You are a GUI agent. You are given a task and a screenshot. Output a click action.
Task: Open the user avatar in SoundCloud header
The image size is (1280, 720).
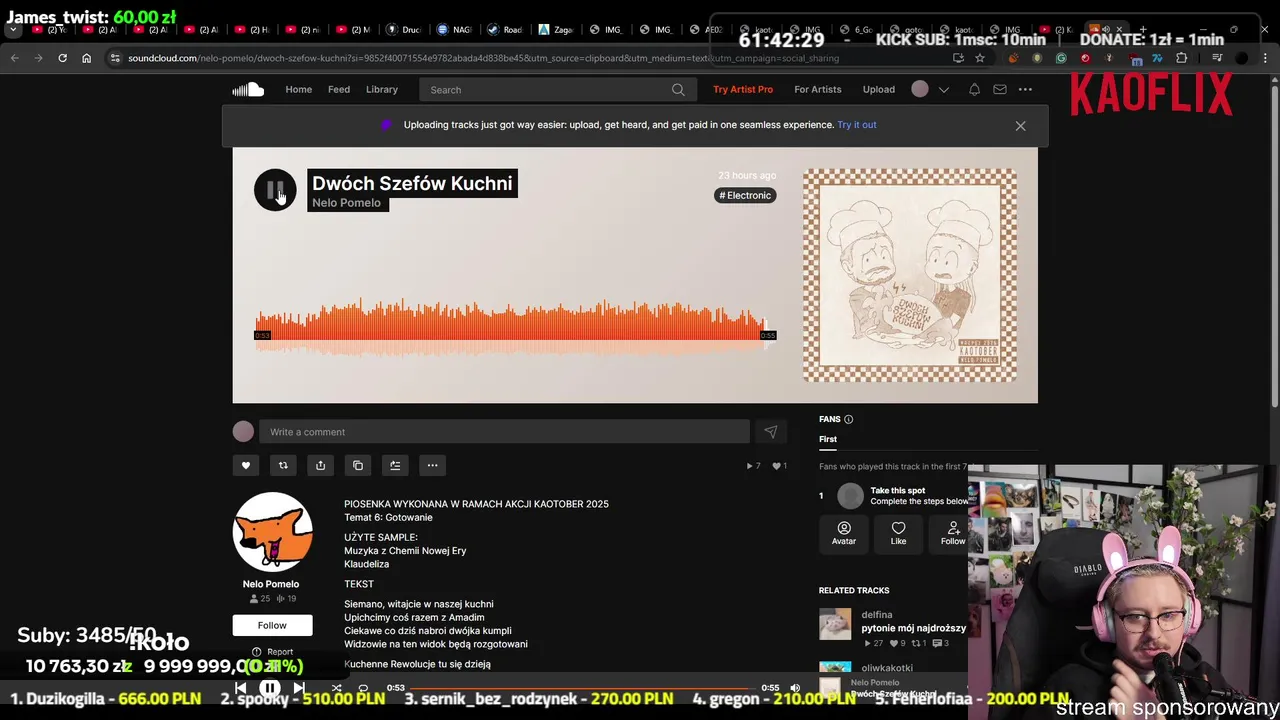[920, 90]
